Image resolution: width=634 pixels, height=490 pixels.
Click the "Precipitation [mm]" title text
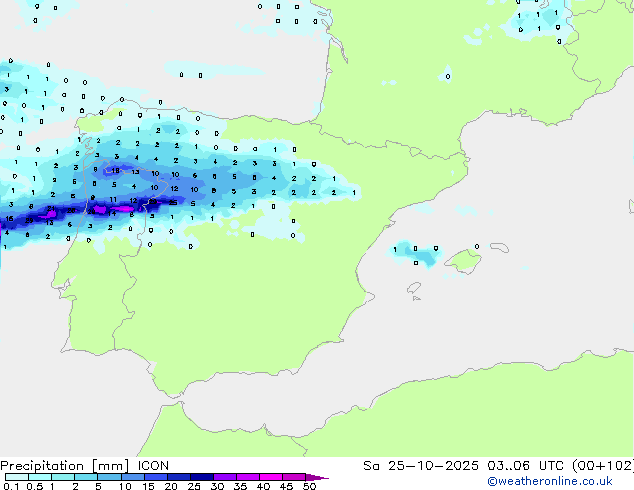point(65,466)
